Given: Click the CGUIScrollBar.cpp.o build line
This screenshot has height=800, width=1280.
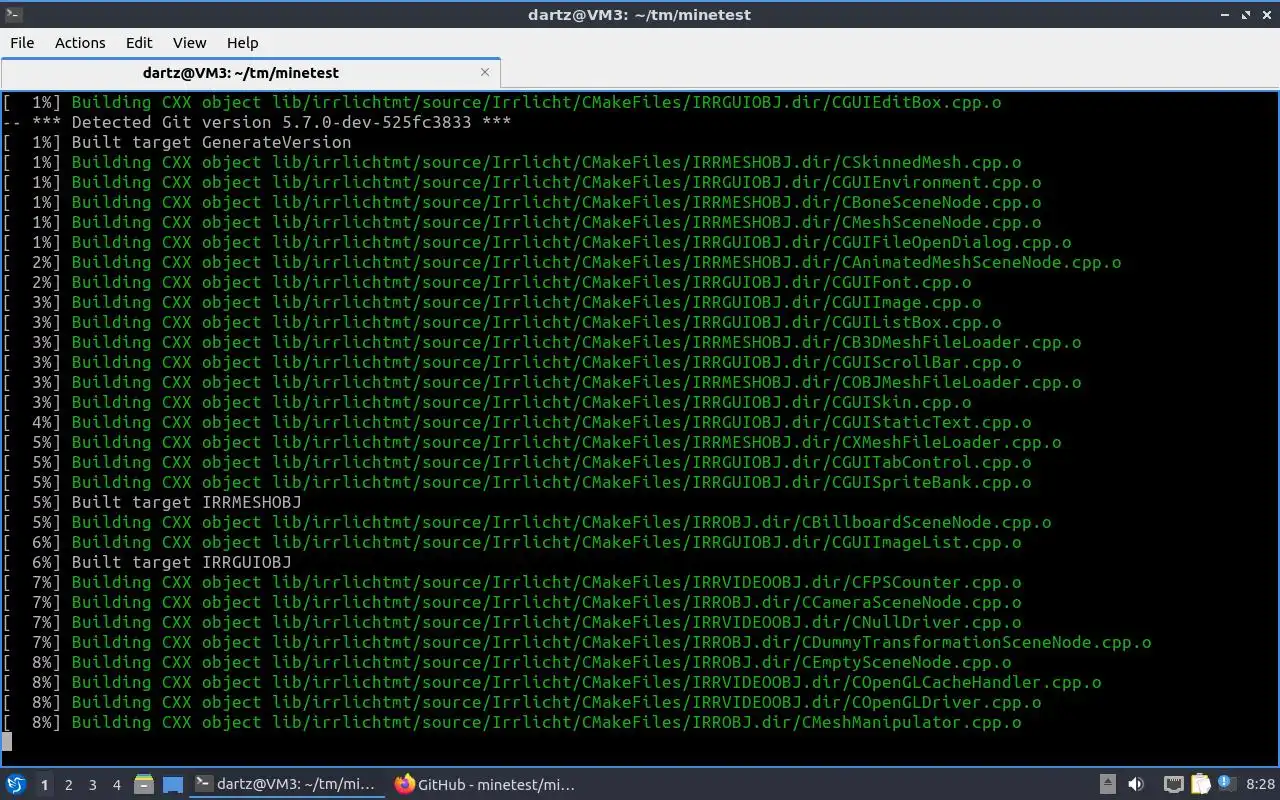Looking at the screenshot, I should [x=512, y=362].
